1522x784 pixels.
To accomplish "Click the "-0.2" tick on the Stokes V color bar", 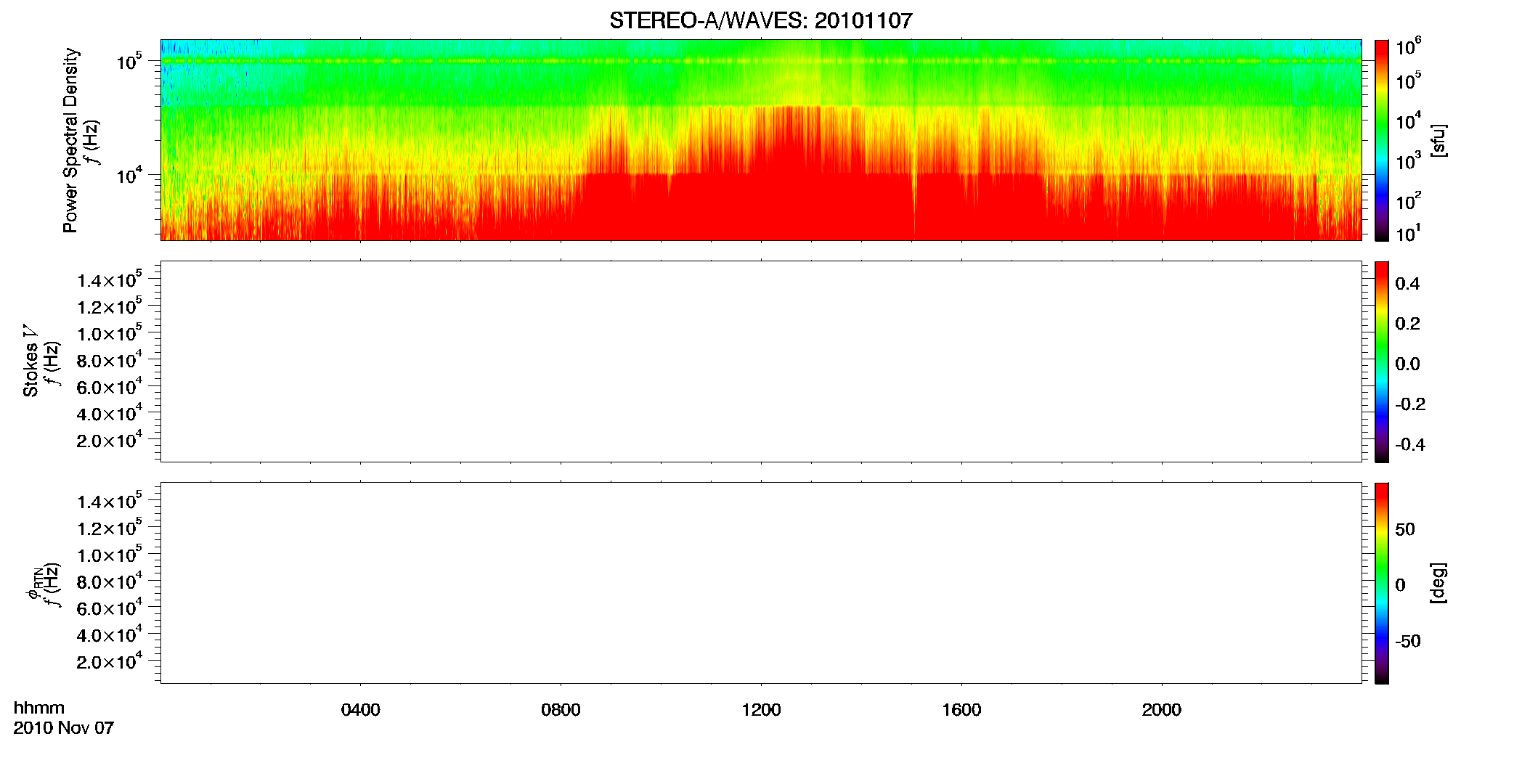I will (1410, 404).
